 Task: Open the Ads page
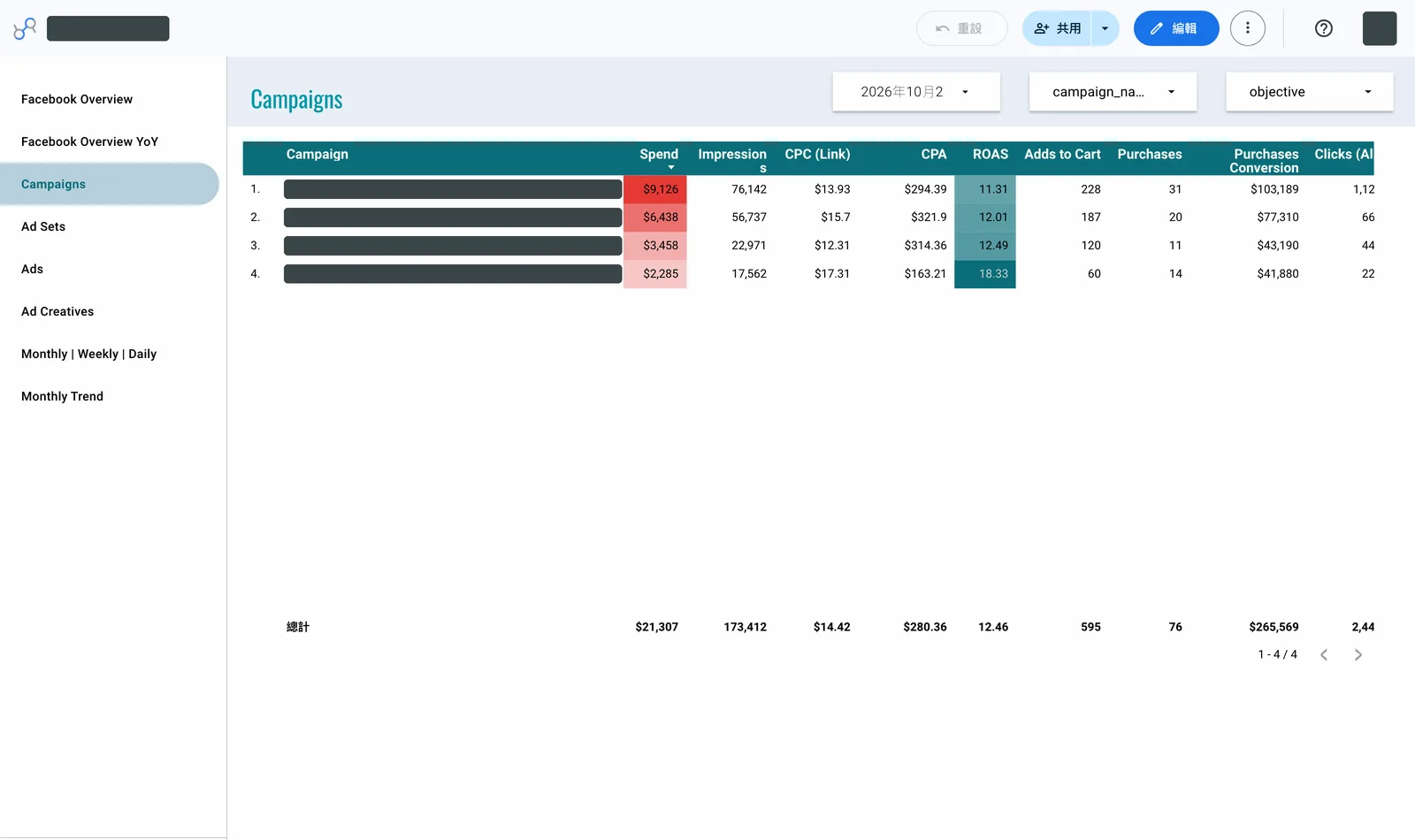point(33,269)
